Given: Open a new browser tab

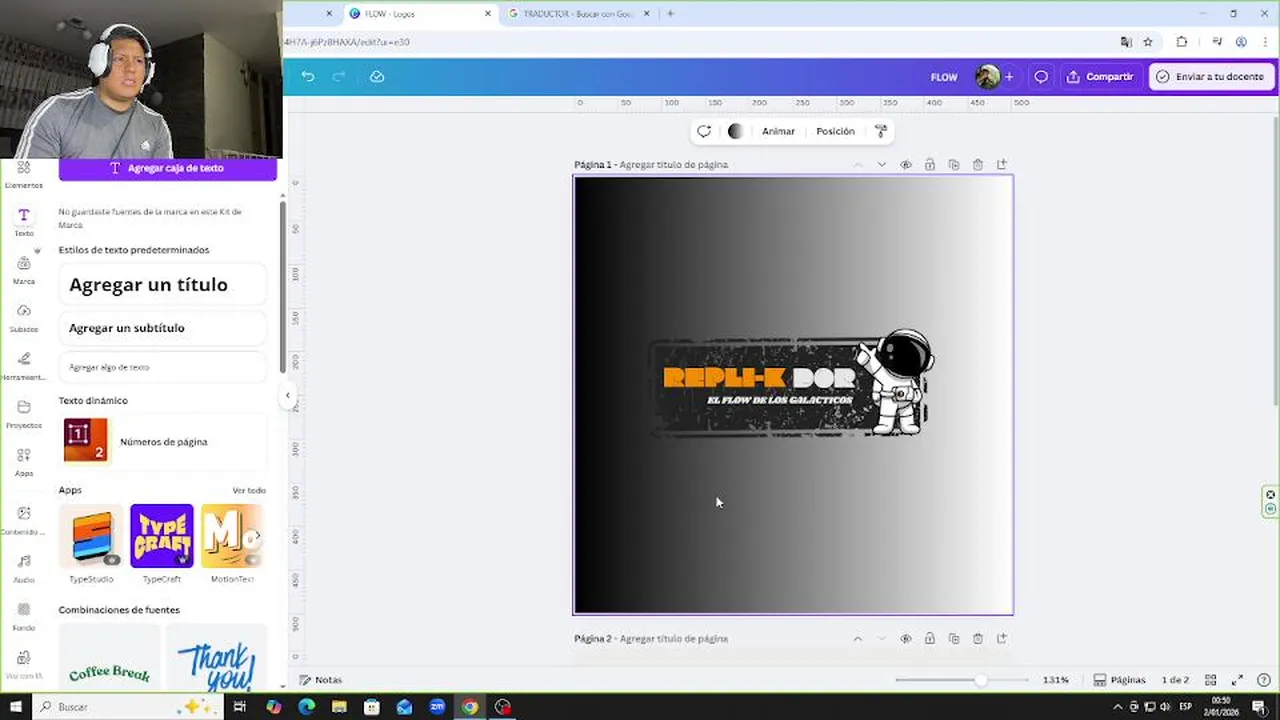Looking at the screenshot, I should coord(670,14).
